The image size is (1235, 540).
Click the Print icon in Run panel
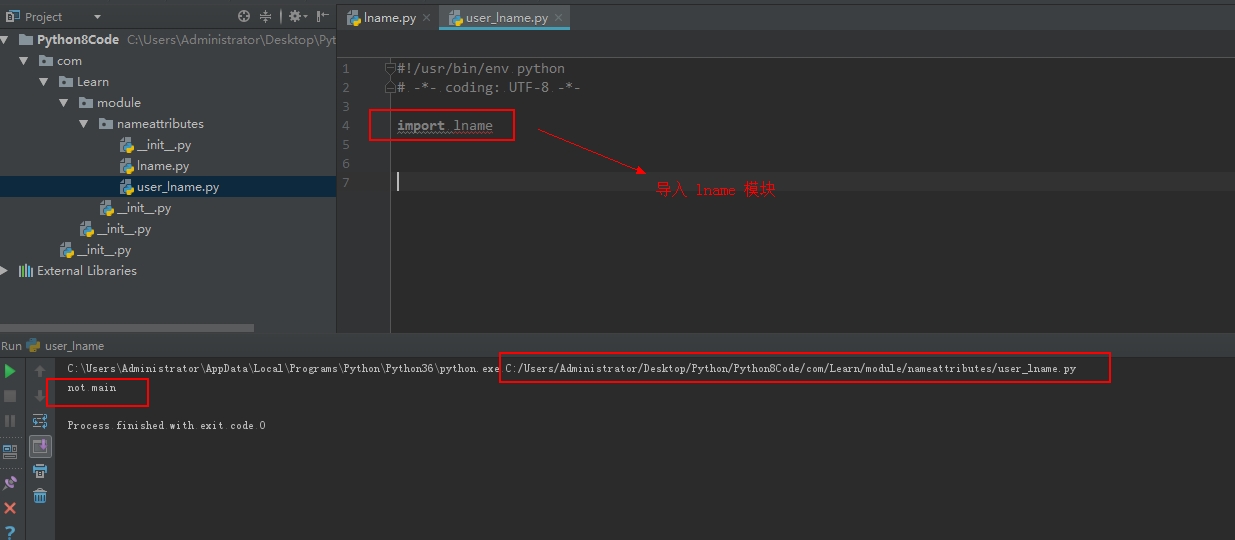pyautogui.click(x=40, y=471)
